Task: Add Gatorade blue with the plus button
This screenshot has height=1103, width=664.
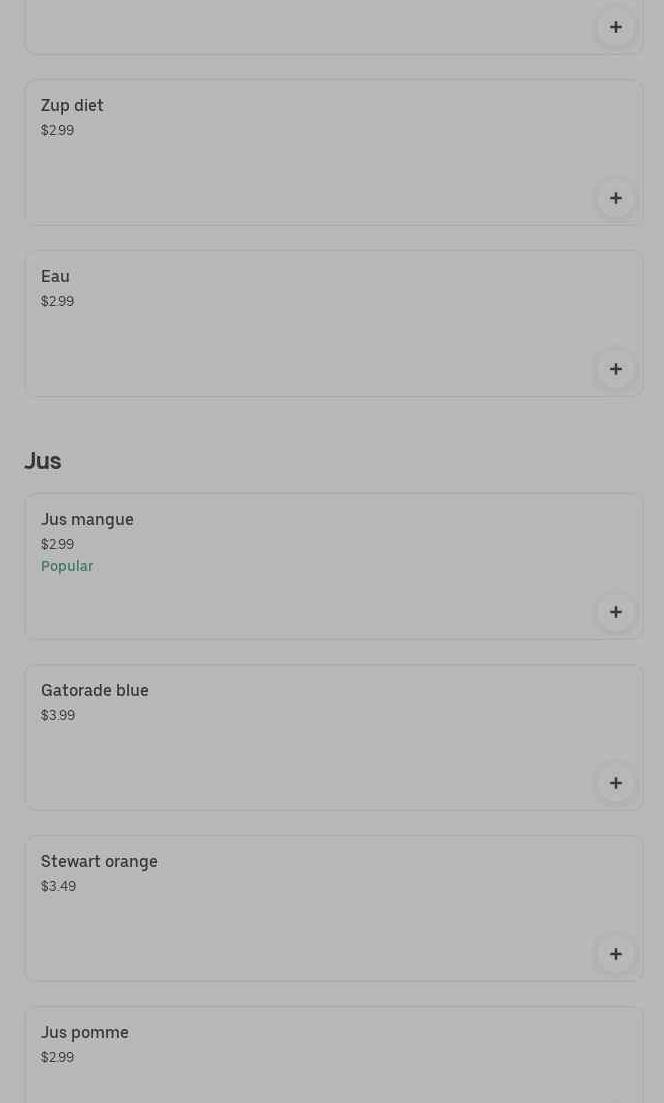Action: pyautogui.click(x=615, y=783)
